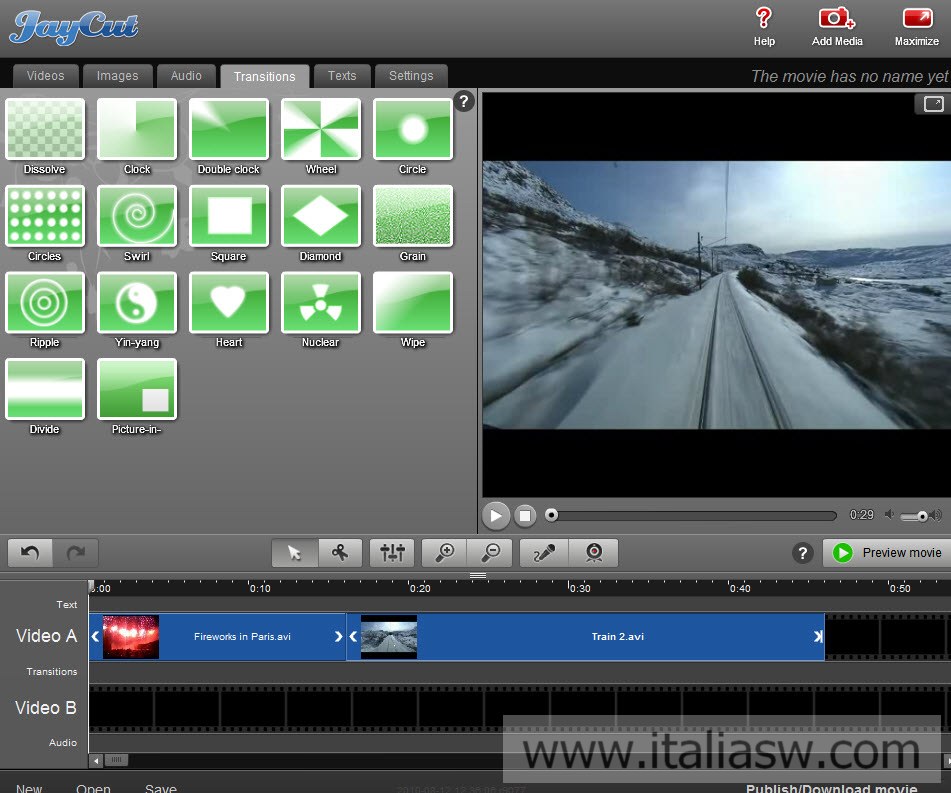The width and height of the screenshot is (951, 793).
Task: Click left trim handle of Fireworks clip
Action: (x=95, y=636)
